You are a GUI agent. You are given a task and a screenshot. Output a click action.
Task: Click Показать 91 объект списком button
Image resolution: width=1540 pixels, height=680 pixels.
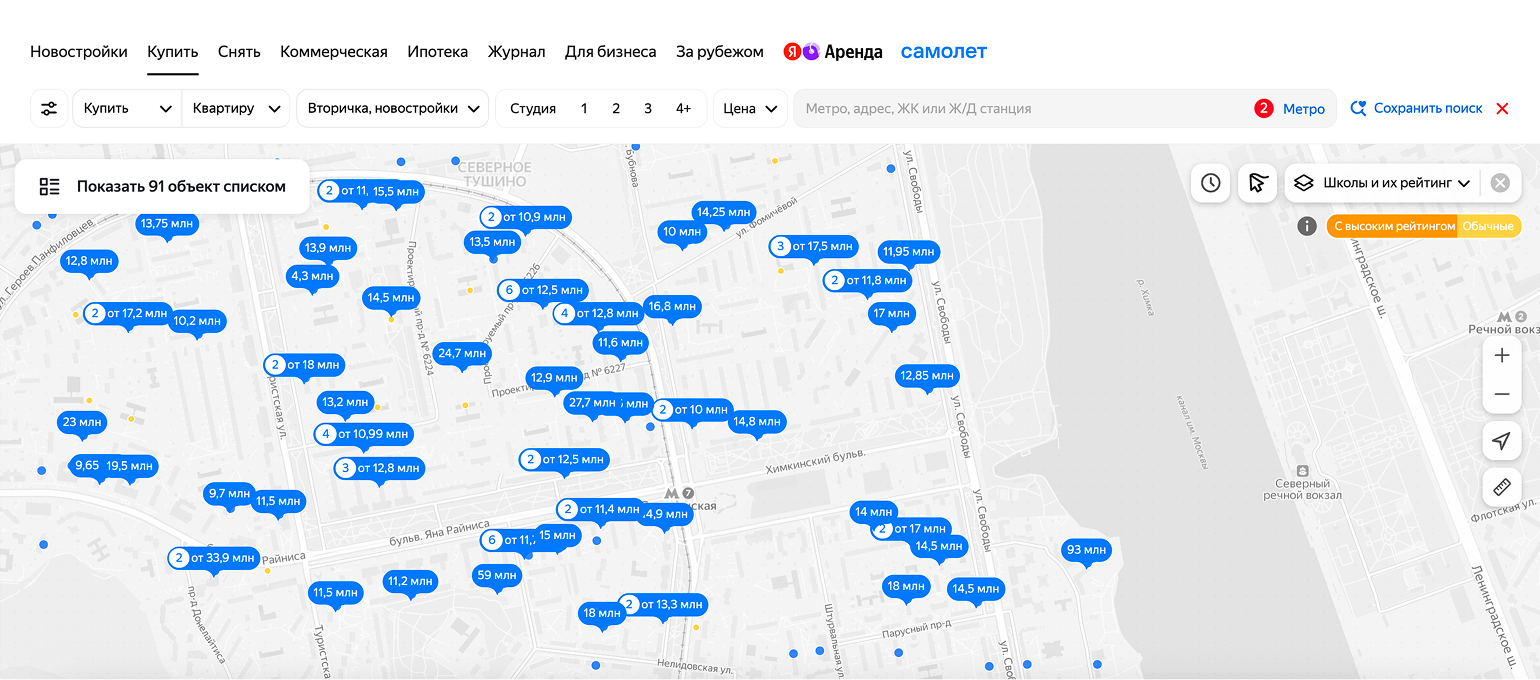(162, 186)
